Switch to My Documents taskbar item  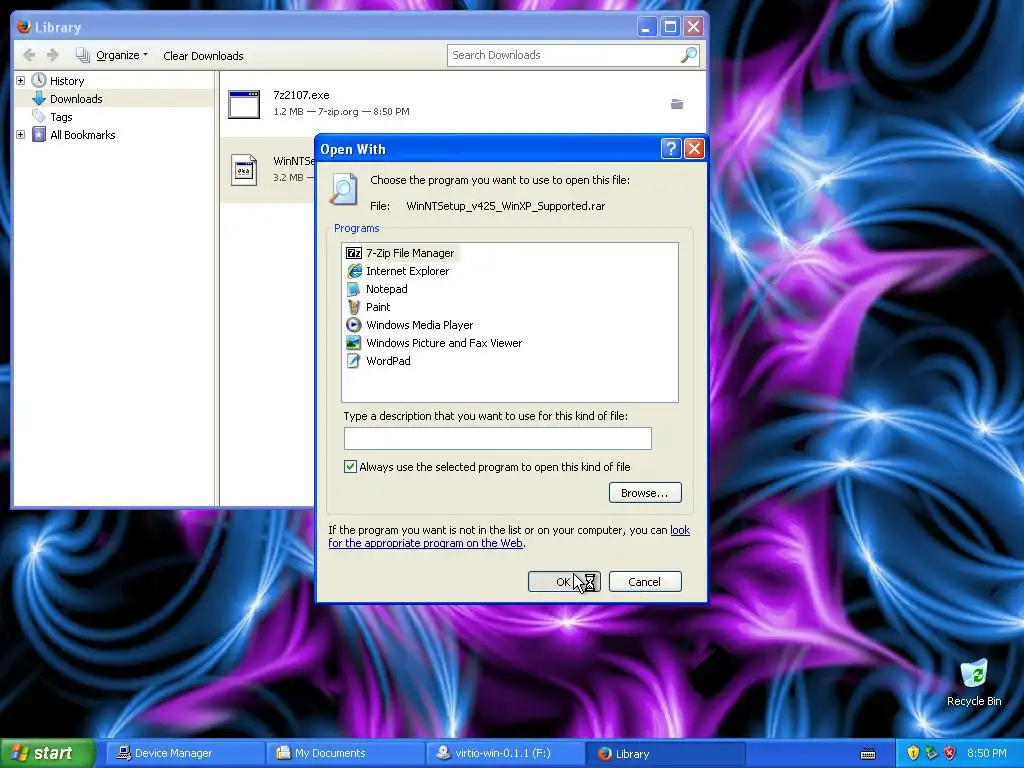tap(344, 753)
